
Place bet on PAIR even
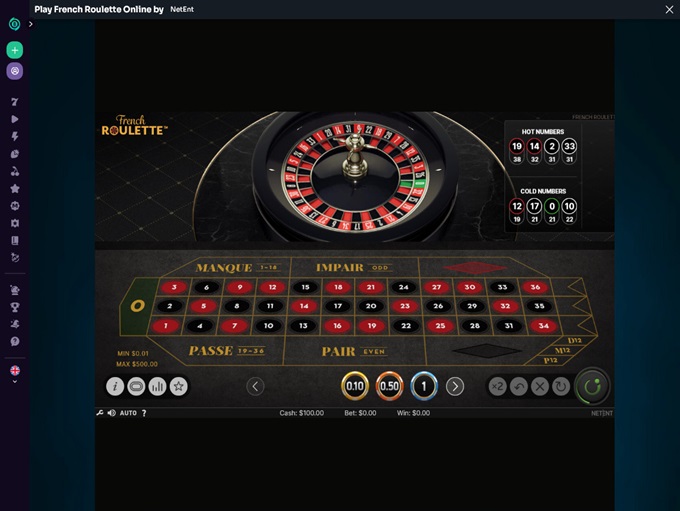354,351
